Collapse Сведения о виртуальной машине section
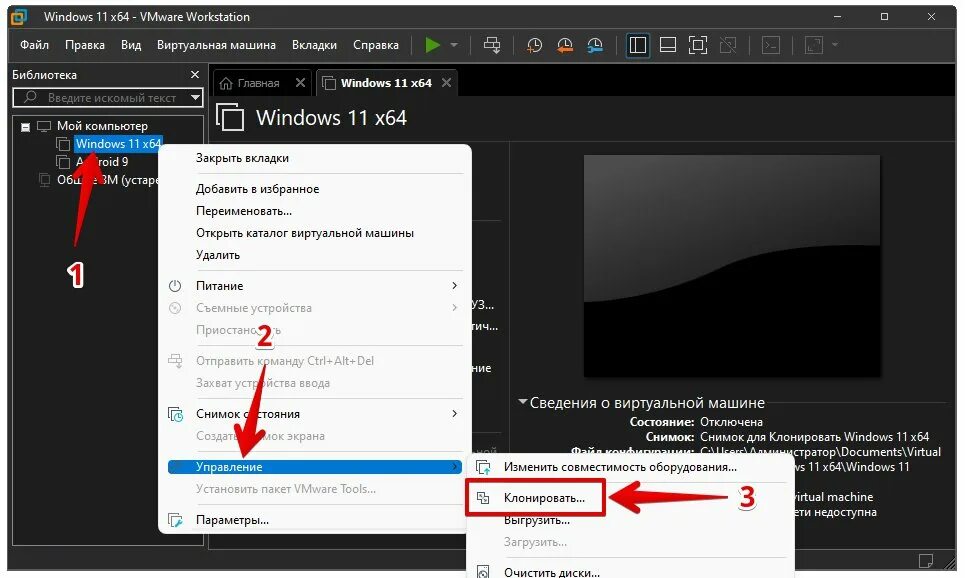 pos(523,402)
